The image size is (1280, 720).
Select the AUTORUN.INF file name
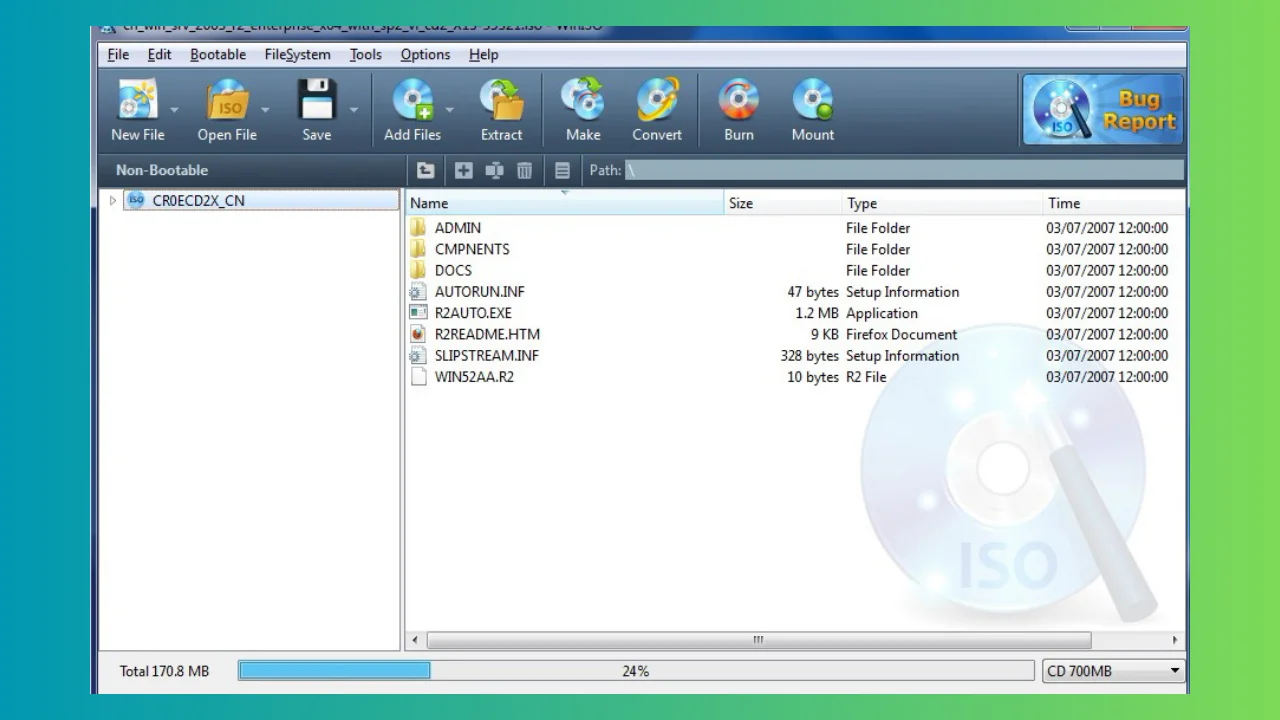tap(480, 292)
